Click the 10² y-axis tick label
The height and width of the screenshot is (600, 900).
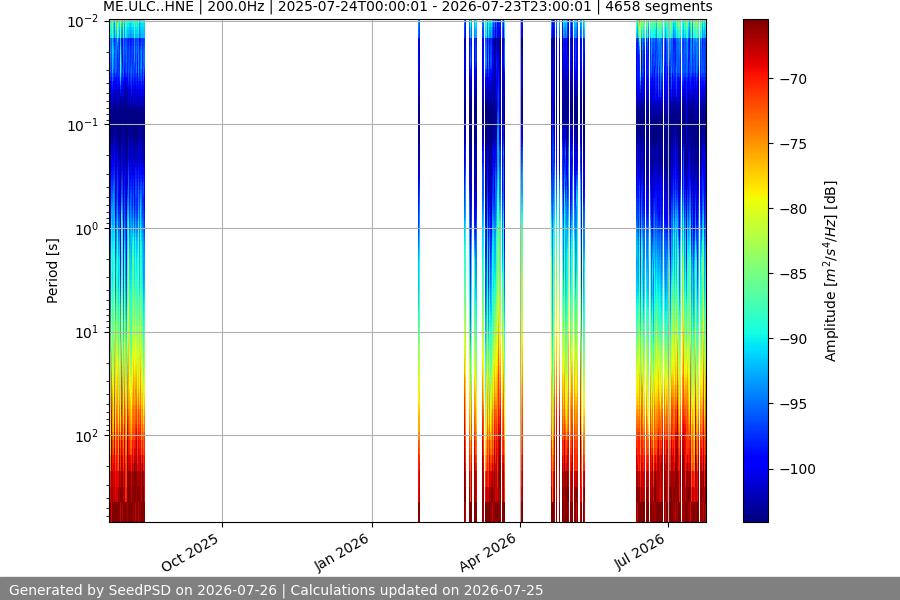(87, 436)
